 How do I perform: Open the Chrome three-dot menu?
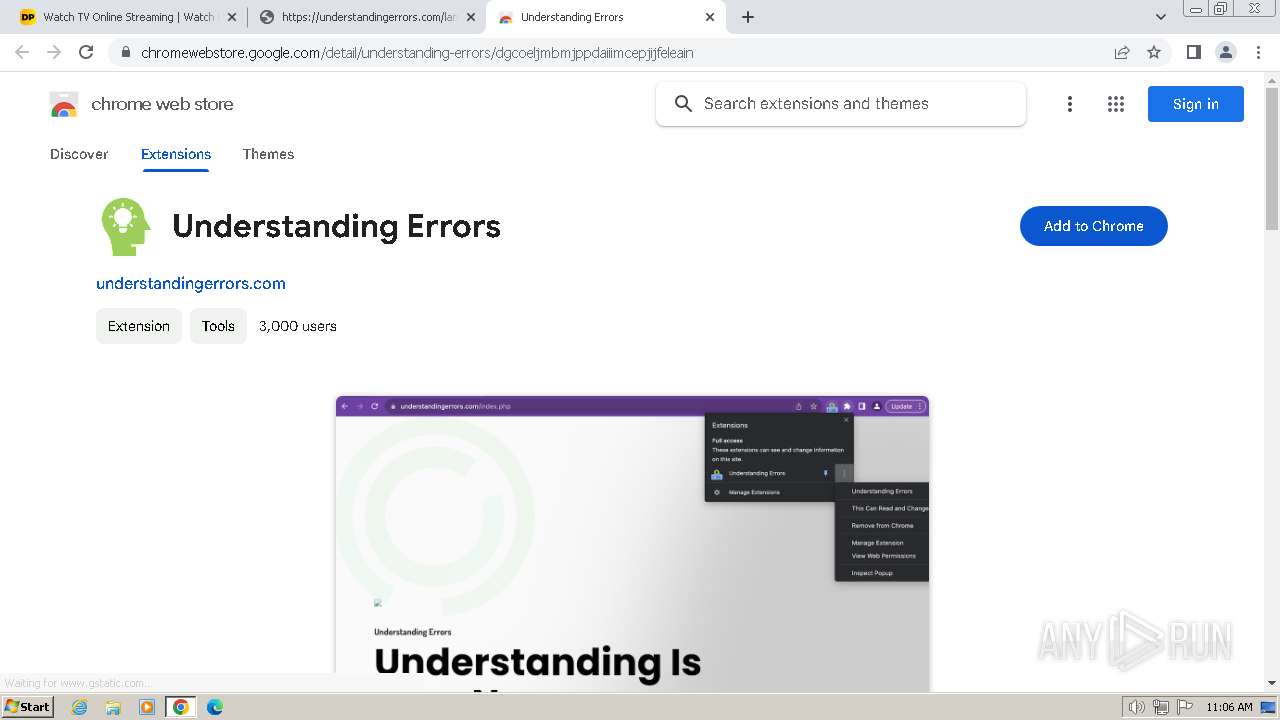tap(1258, 52)
